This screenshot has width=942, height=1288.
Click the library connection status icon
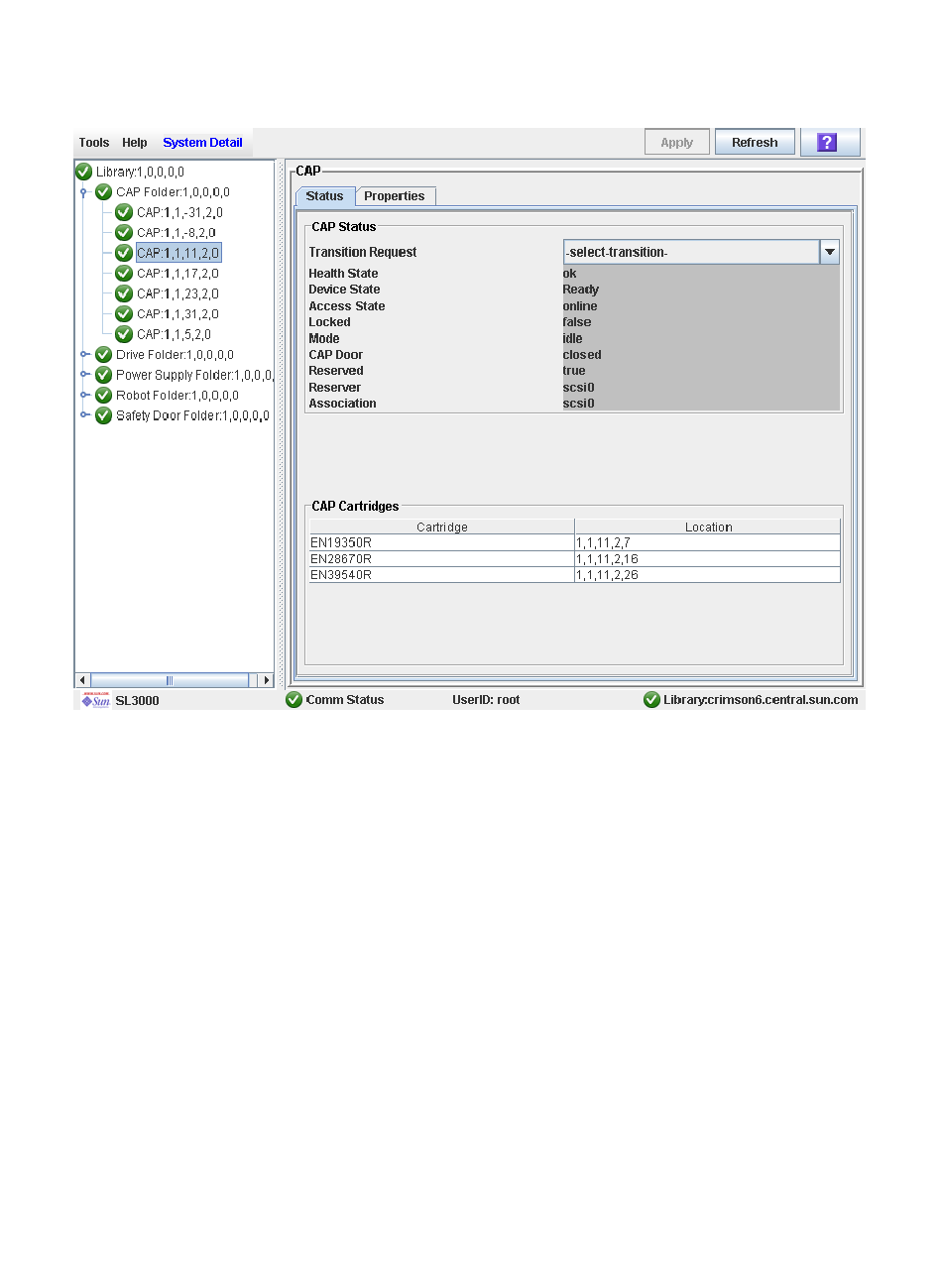[x=652, y=700]
